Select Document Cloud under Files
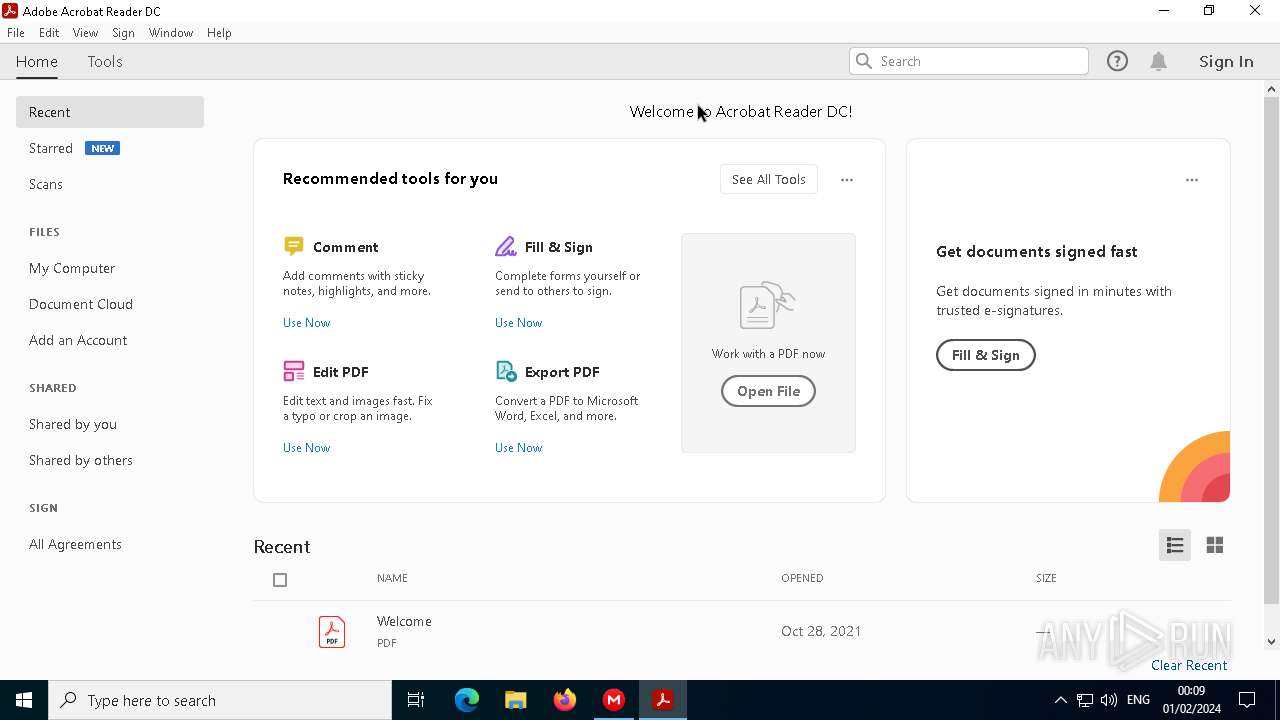 [x=81, y=304]
